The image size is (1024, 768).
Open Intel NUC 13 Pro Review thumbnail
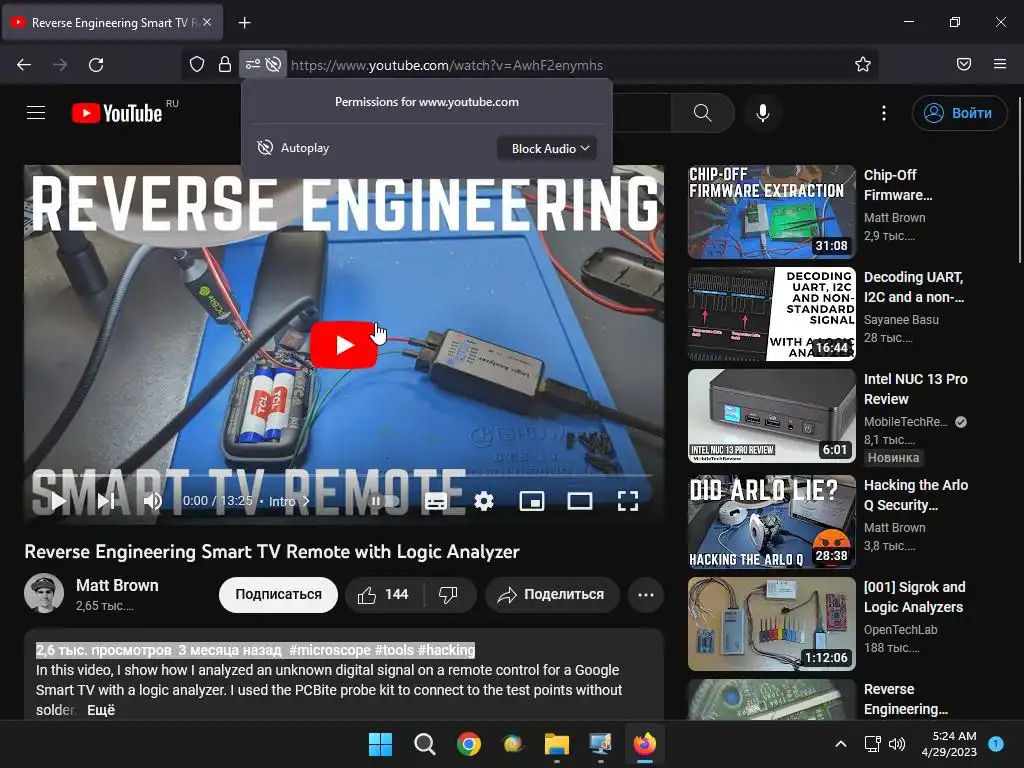pyautogui.click(x=771, y=415)
